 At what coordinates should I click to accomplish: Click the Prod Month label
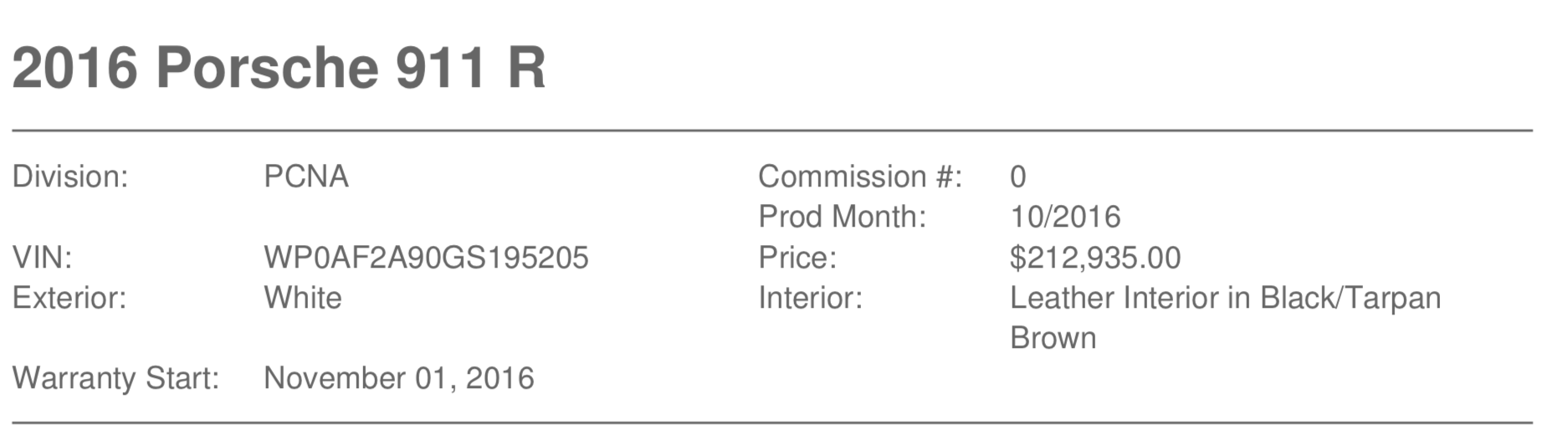click(x=843, y=217)
